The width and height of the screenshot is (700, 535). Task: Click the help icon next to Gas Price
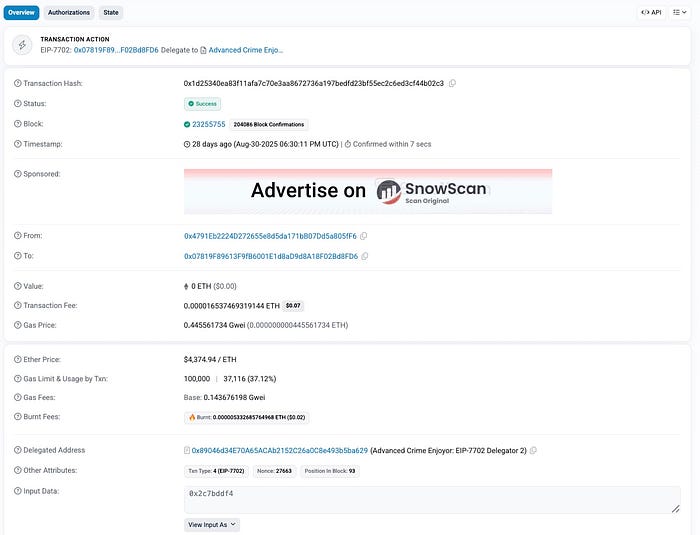pos(17,325)
